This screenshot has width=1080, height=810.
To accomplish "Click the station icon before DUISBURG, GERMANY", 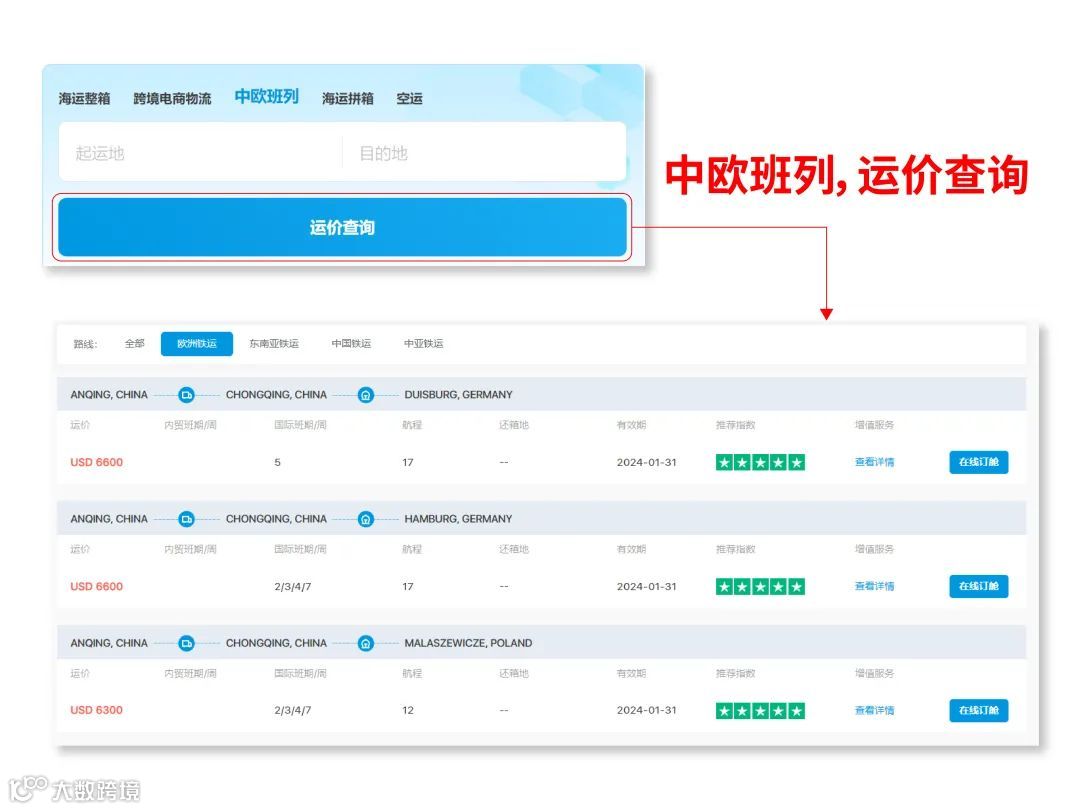I will [x=365, y=394].
